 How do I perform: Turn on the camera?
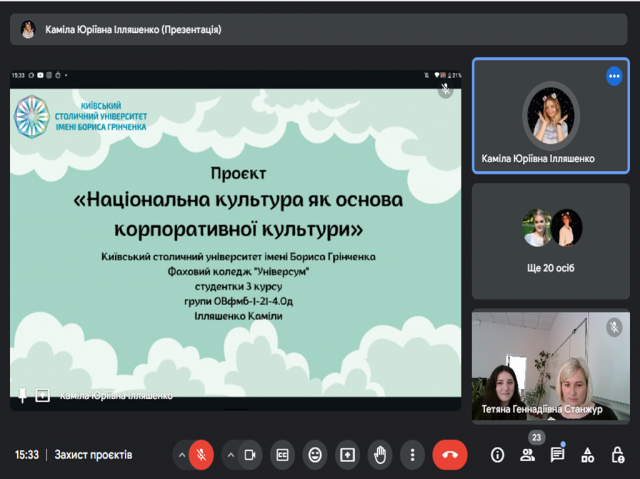[x=250, y=455]
